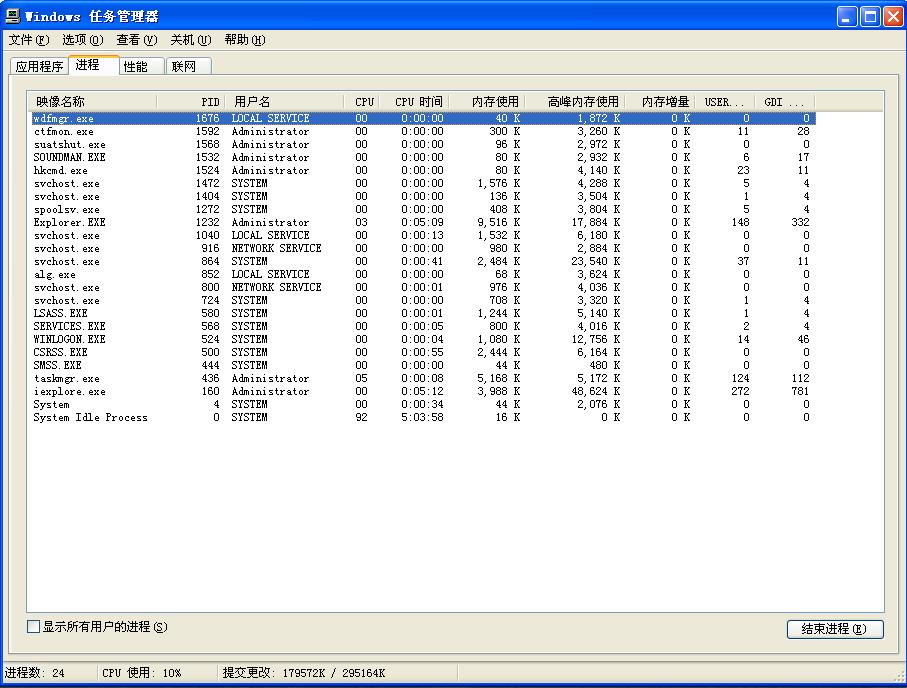
Task: Click CPU time value 5:03:58
Action: pos(422,417)
